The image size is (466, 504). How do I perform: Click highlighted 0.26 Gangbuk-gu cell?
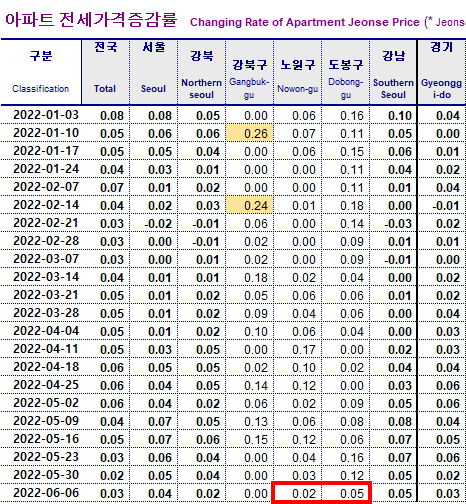click(x=250, y=133)
